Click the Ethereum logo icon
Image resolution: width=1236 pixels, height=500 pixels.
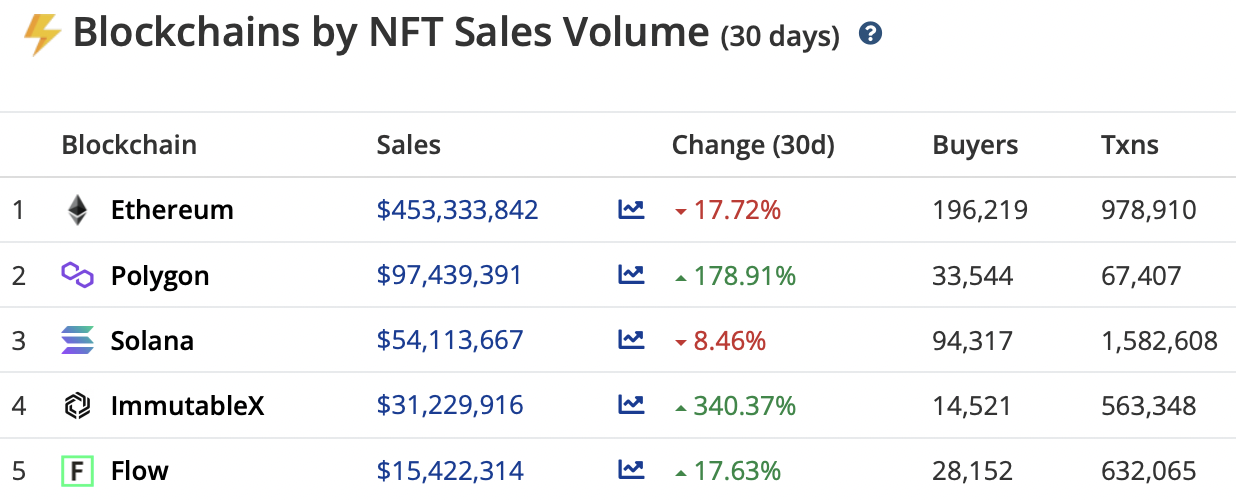click(x=77, y=210)
